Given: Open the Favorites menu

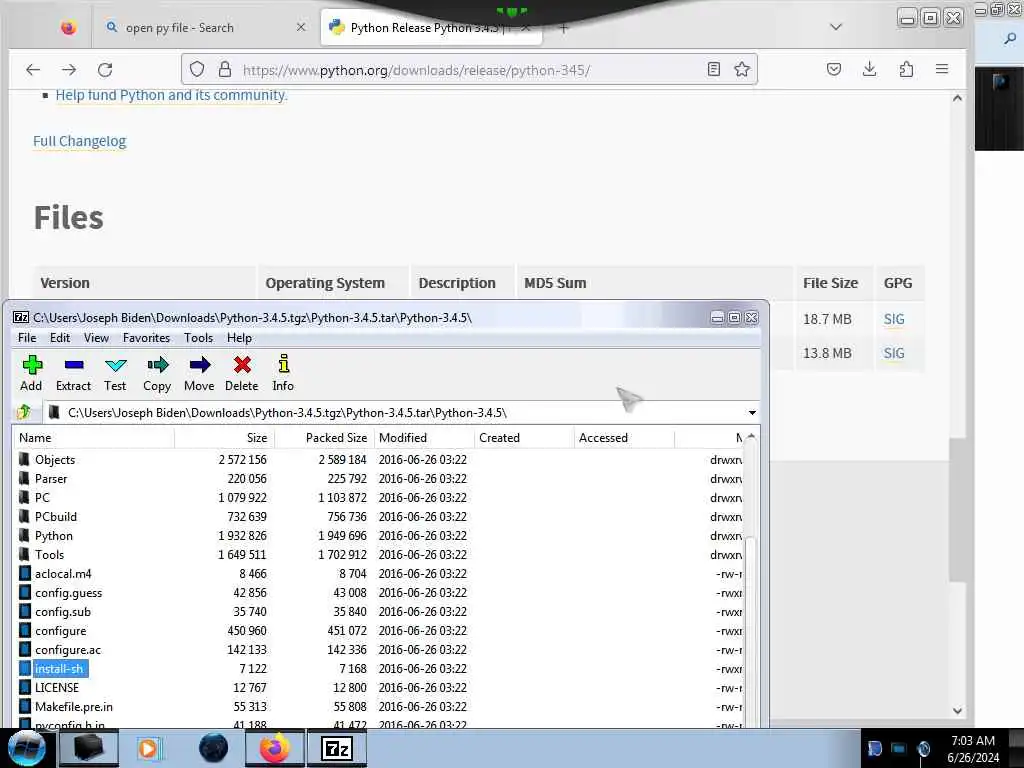Looking at the screenshot, I should click(146, 338).
